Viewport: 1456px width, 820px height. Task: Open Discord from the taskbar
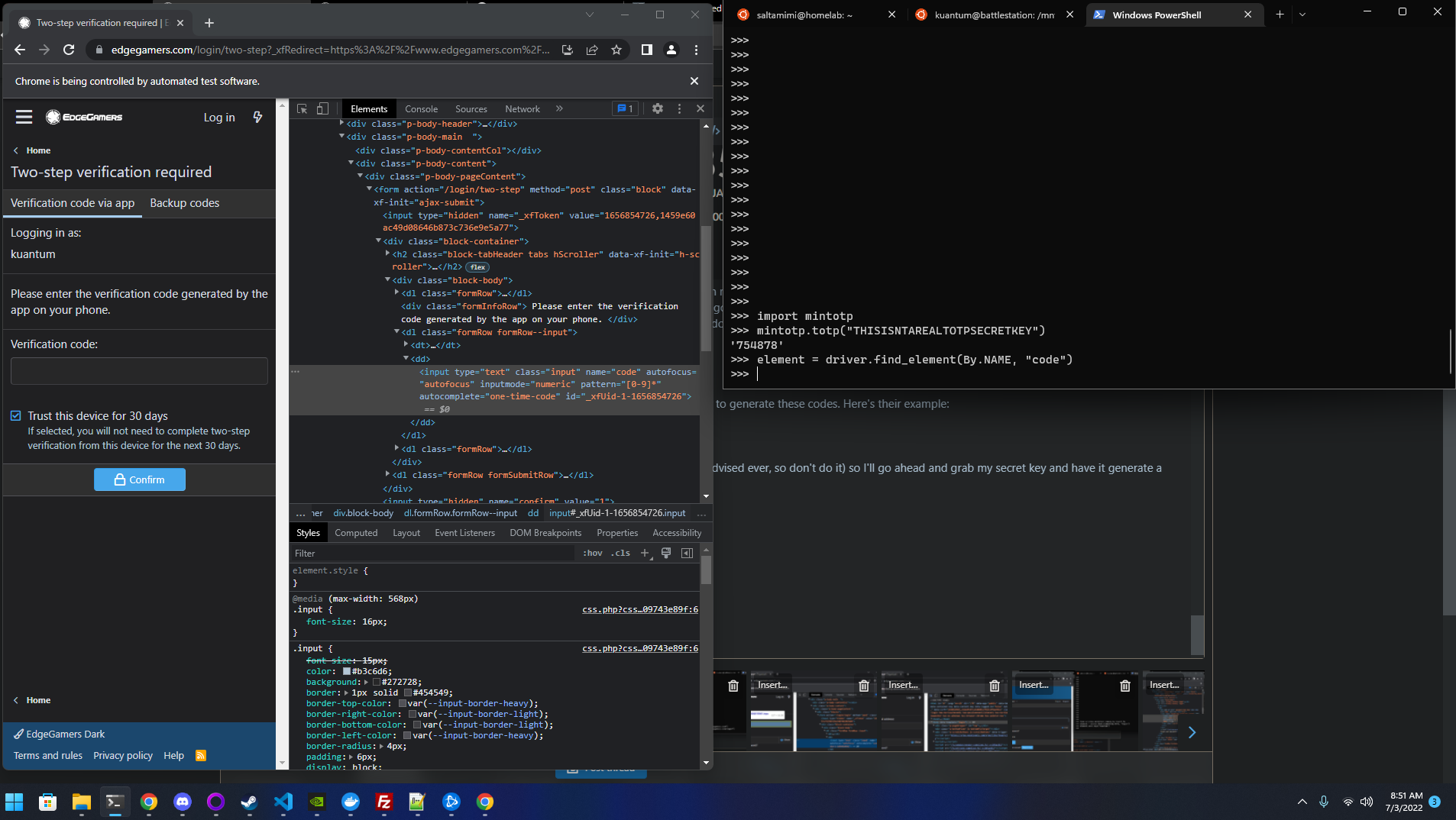pos(182,802)
